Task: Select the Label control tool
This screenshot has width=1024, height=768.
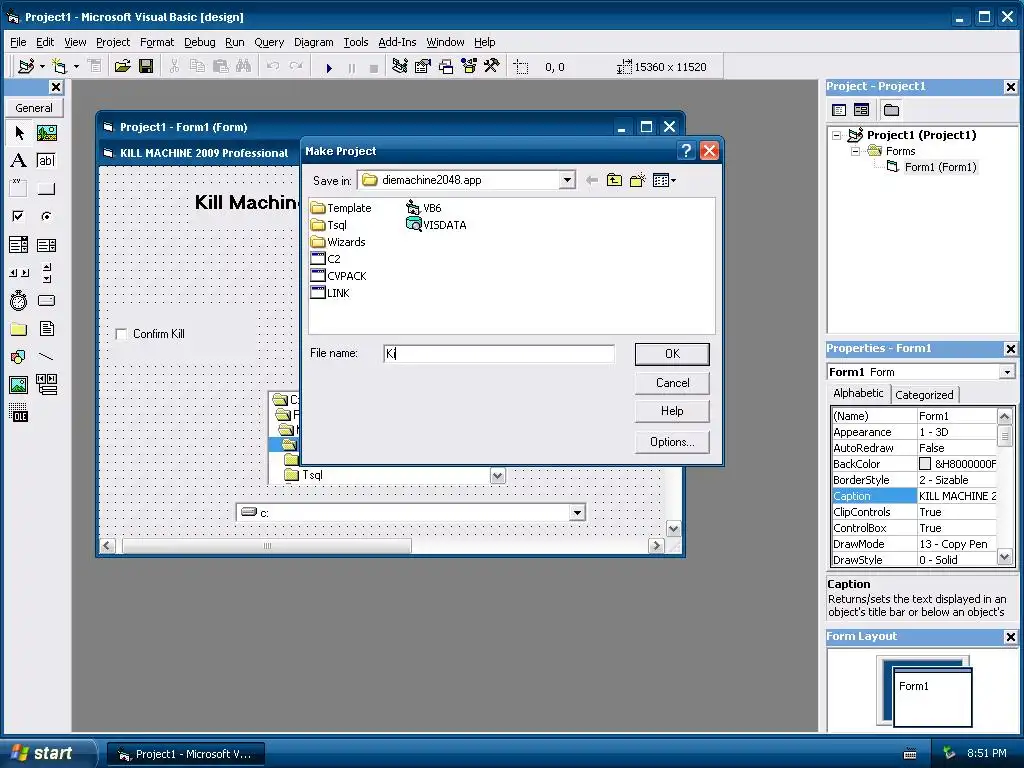Action: point(19,161)
